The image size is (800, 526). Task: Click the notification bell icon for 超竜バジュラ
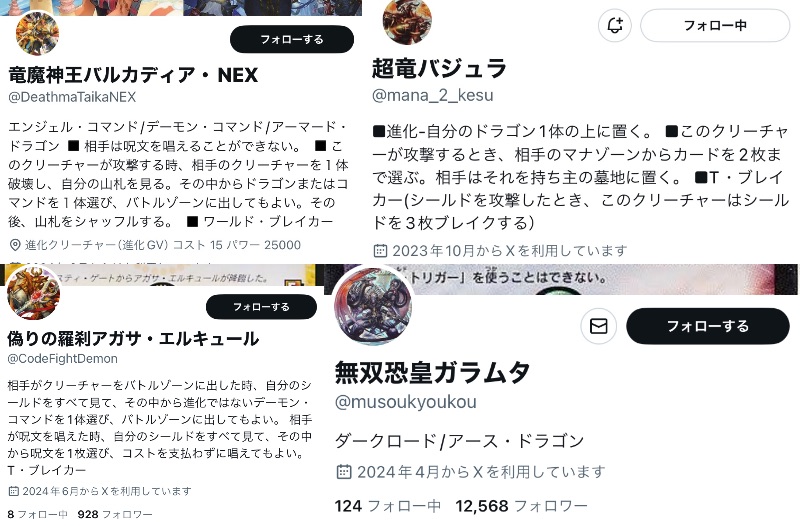(x=615, y=26)
